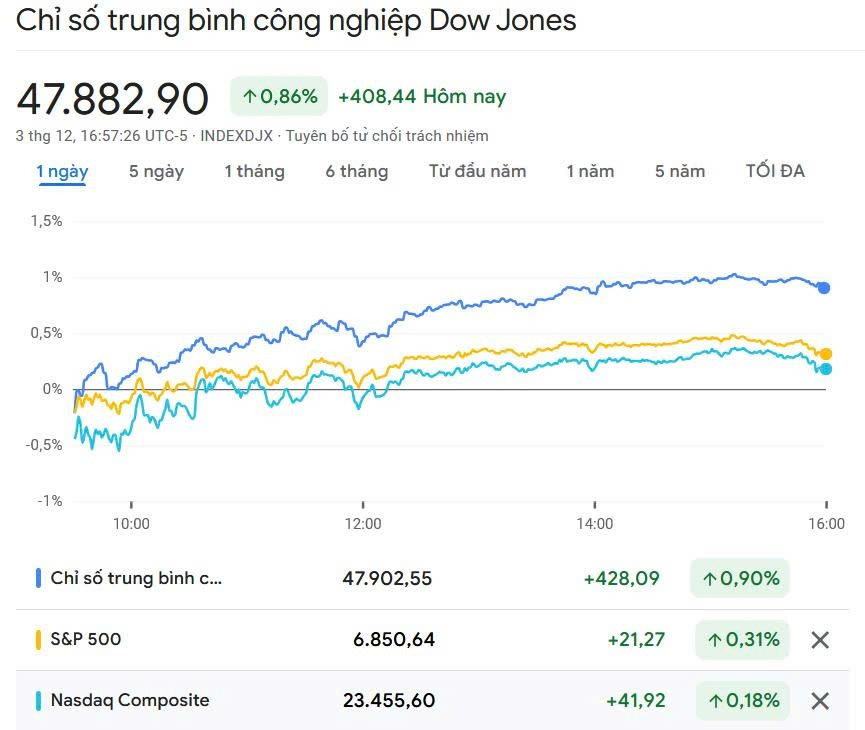Image resolution: width=865 pixels, height=730 pixels.
Task: Open the "TỐI ĐA" maximum range view
Action: pyautogui.click(x=775, y=171)
